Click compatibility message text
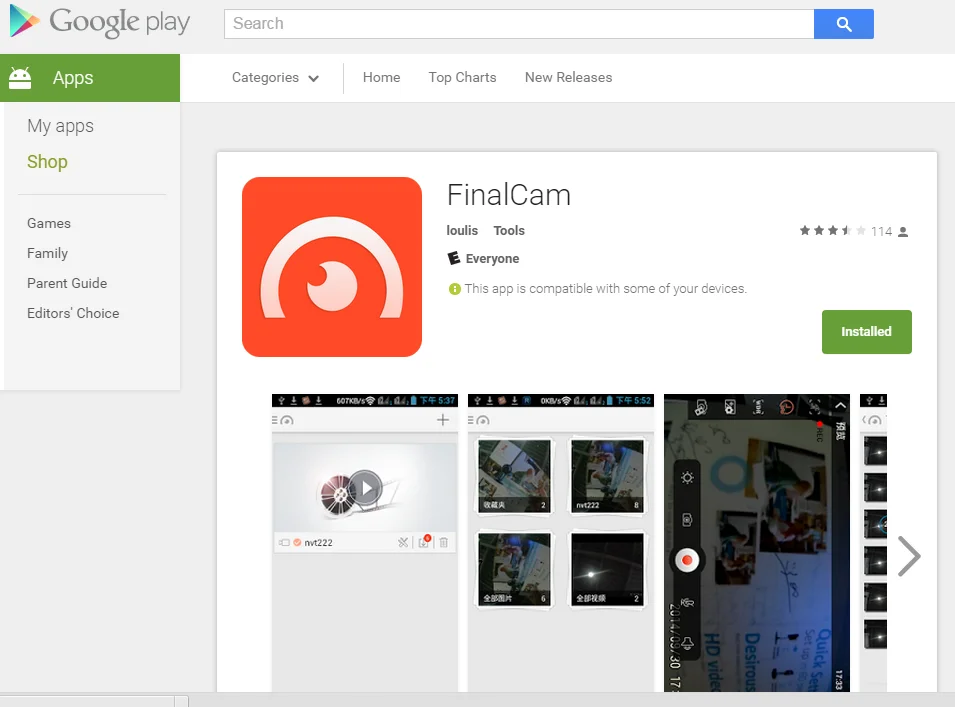 click(605, 289)
